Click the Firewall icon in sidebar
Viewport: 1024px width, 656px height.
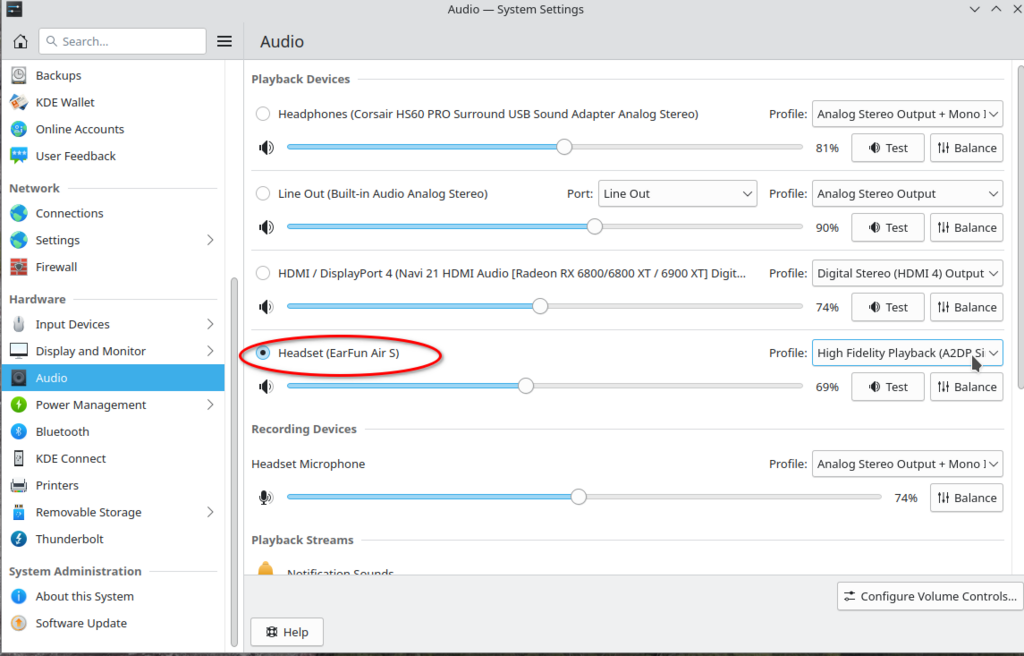(x=18, y=267)
